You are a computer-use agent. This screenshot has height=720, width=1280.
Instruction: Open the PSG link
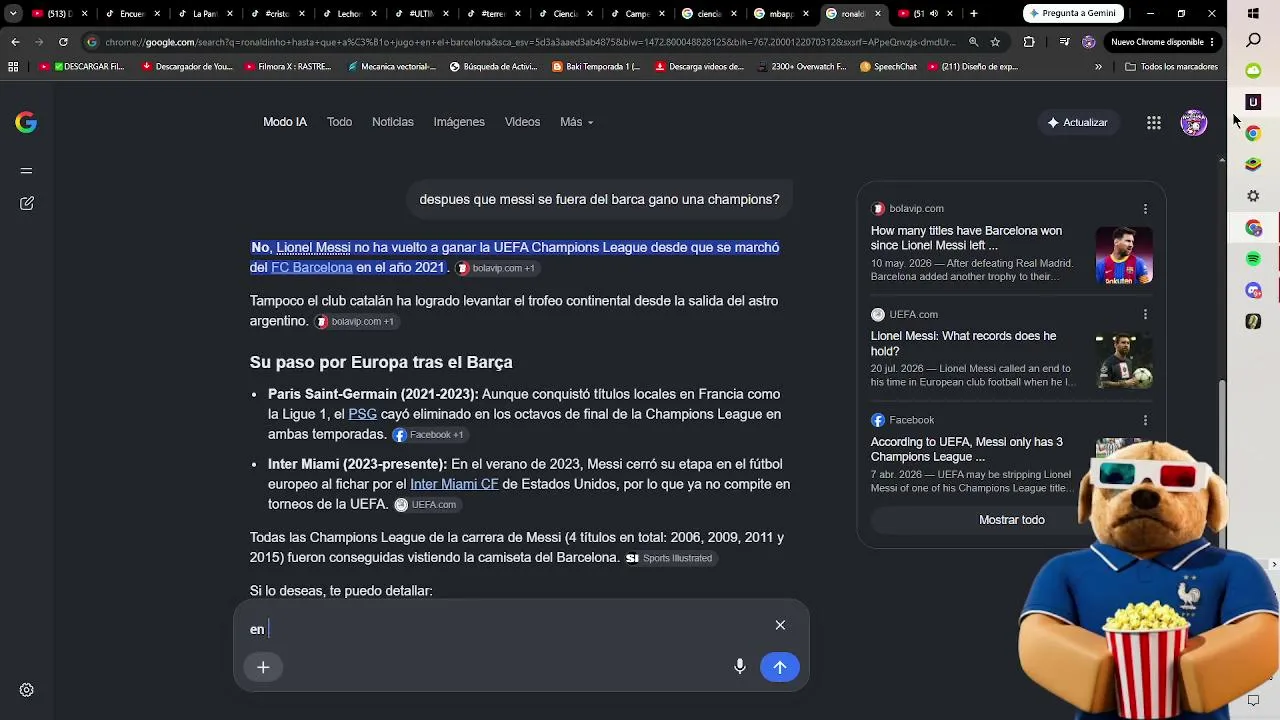363,414
